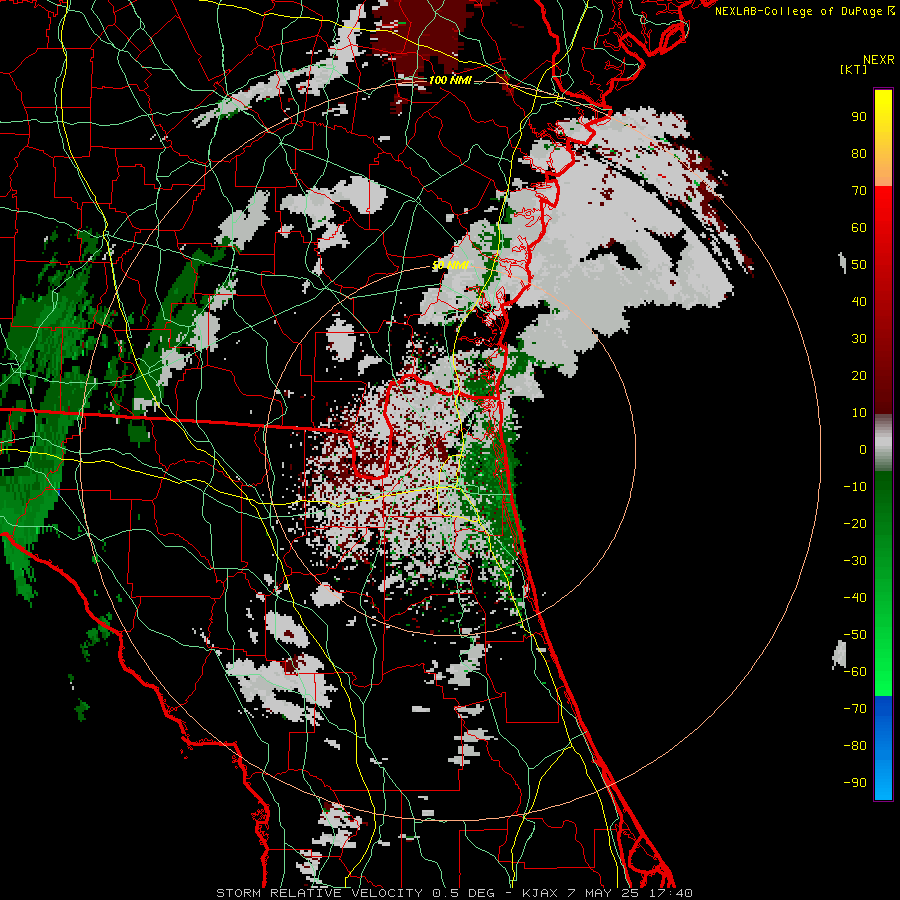900x900 pixels.
Task: Click the positive 80 value on velocity scale
Action: [x=859, y=154]
